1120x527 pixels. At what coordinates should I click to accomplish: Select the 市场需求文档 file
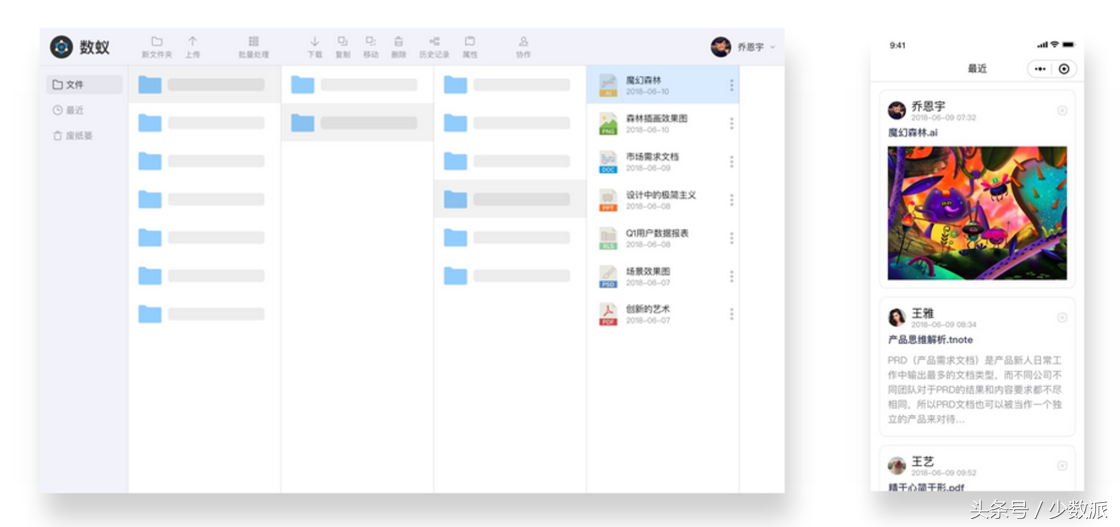[663, 161]
